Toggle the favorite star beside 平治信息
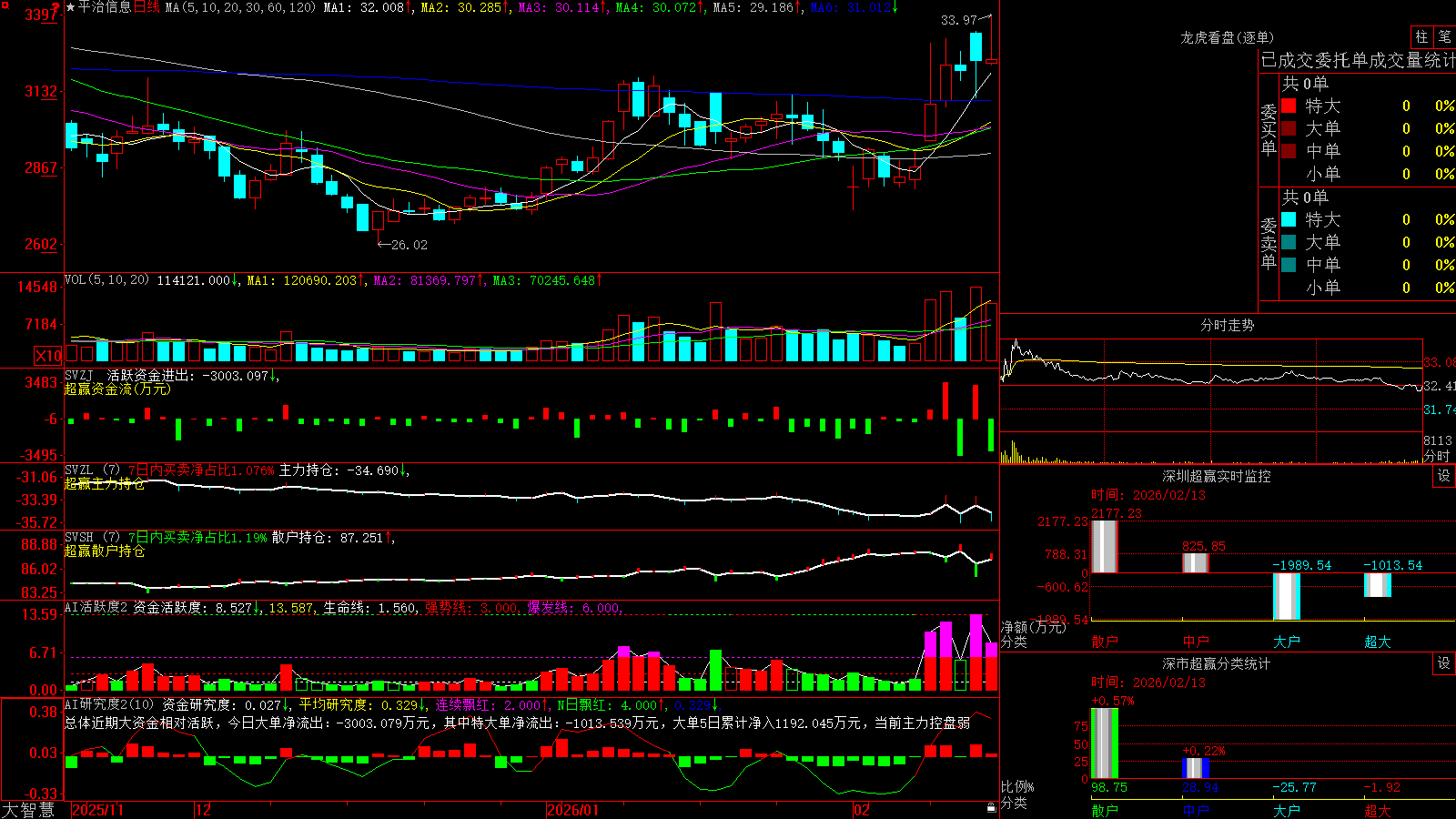 pyautogui.click(x=71, y=7)
